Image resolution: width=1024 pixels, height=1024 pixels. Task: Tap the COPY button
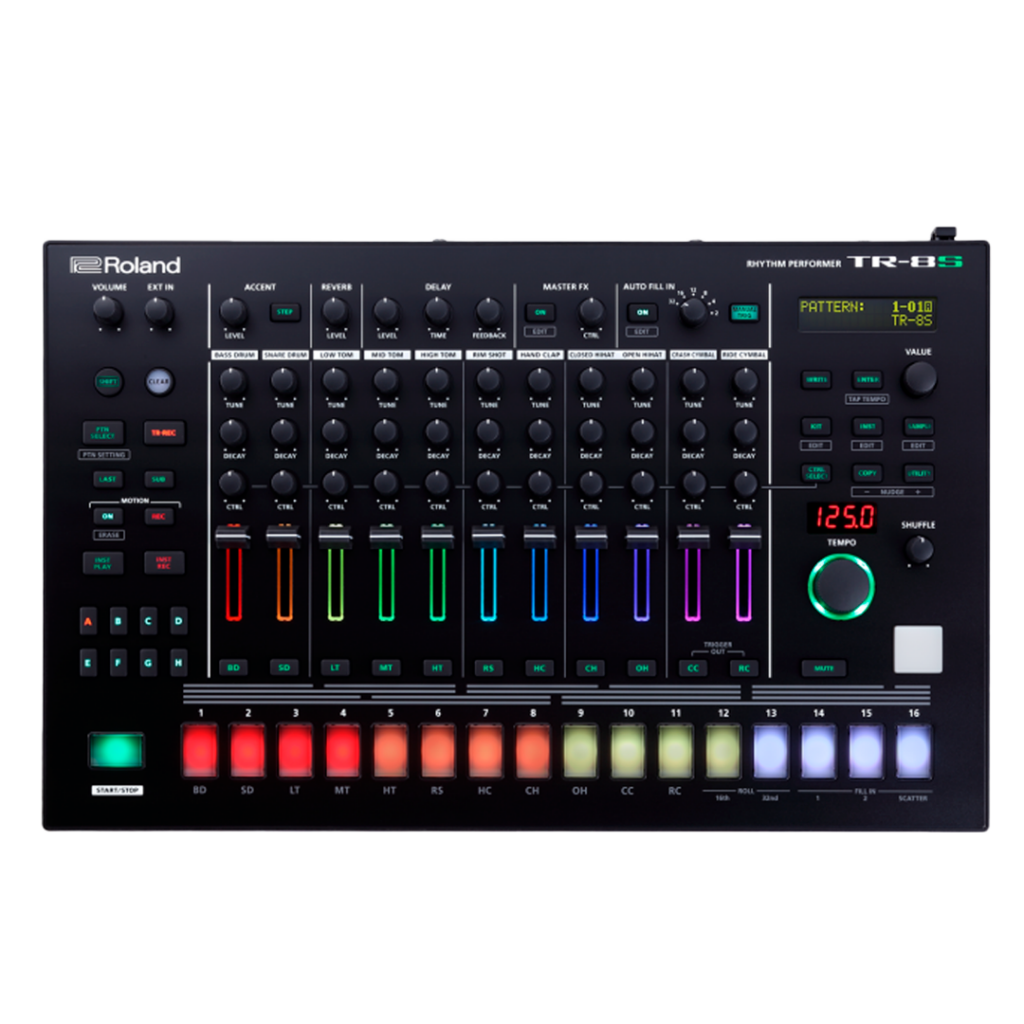tap(867, 473)
